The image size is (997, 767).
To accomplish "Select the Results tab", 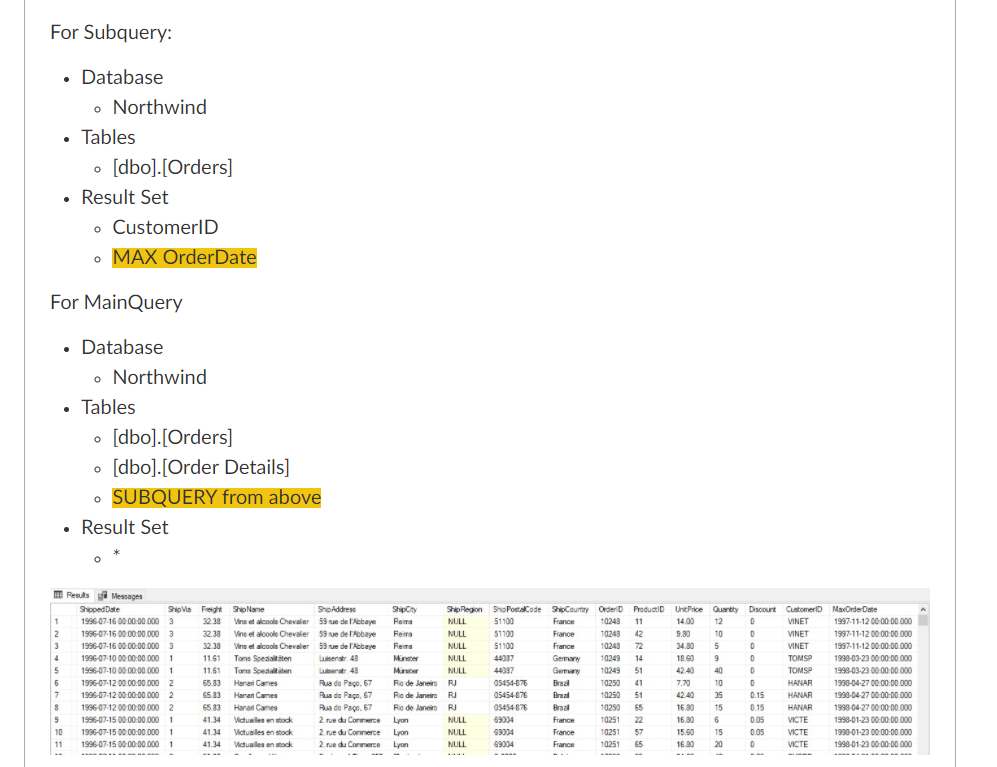I will 78,595.
